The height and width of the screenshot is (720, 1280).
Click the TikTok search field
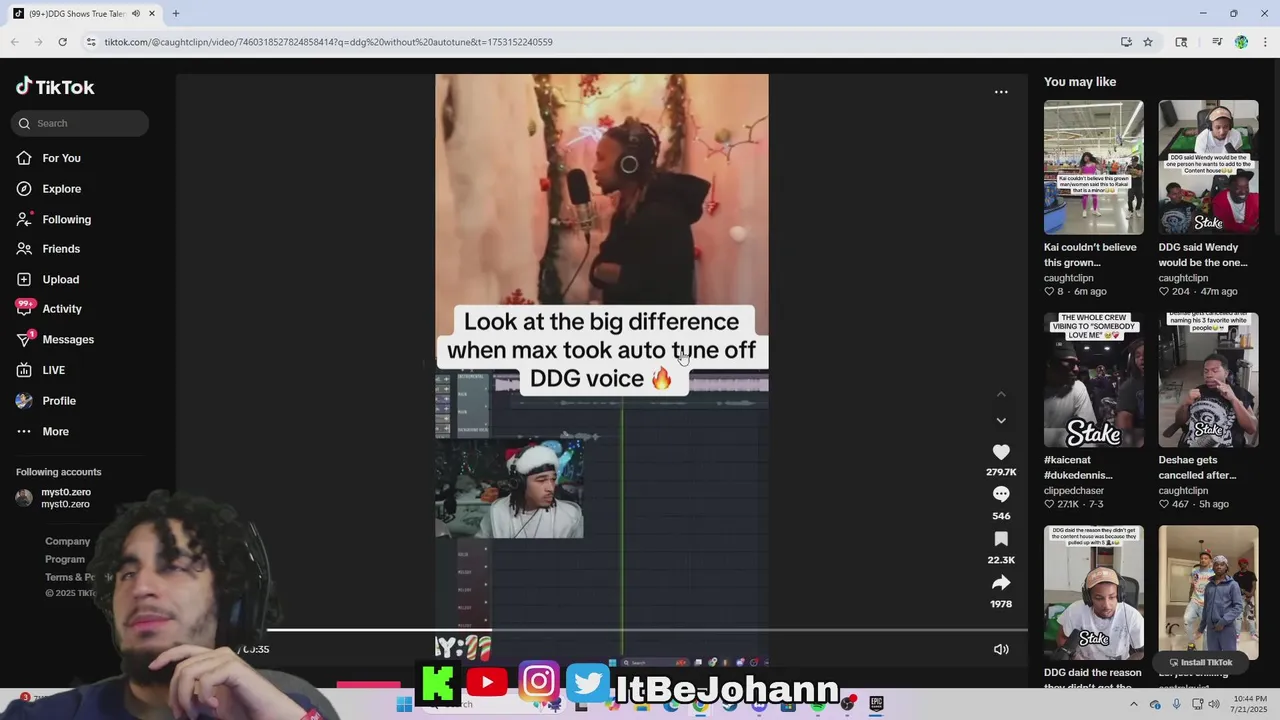pyautogui.click(x=80, y=123)
